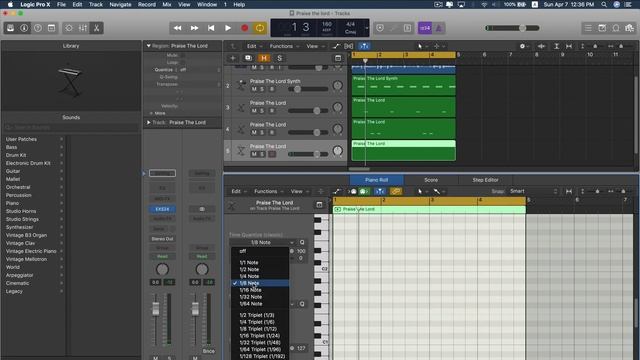Open the Mix menu in menu bar
The image size is (640, 360).
pyautogui.click(x=167, y=4)
